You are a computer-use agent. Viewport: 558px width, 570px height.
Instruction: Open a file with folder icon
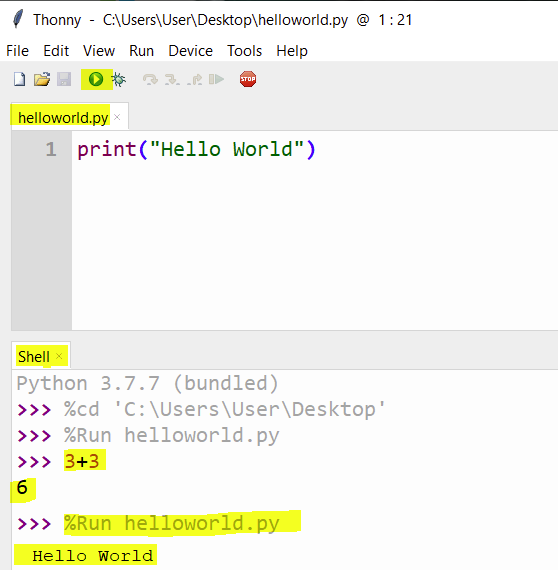(x=42, y=79)
